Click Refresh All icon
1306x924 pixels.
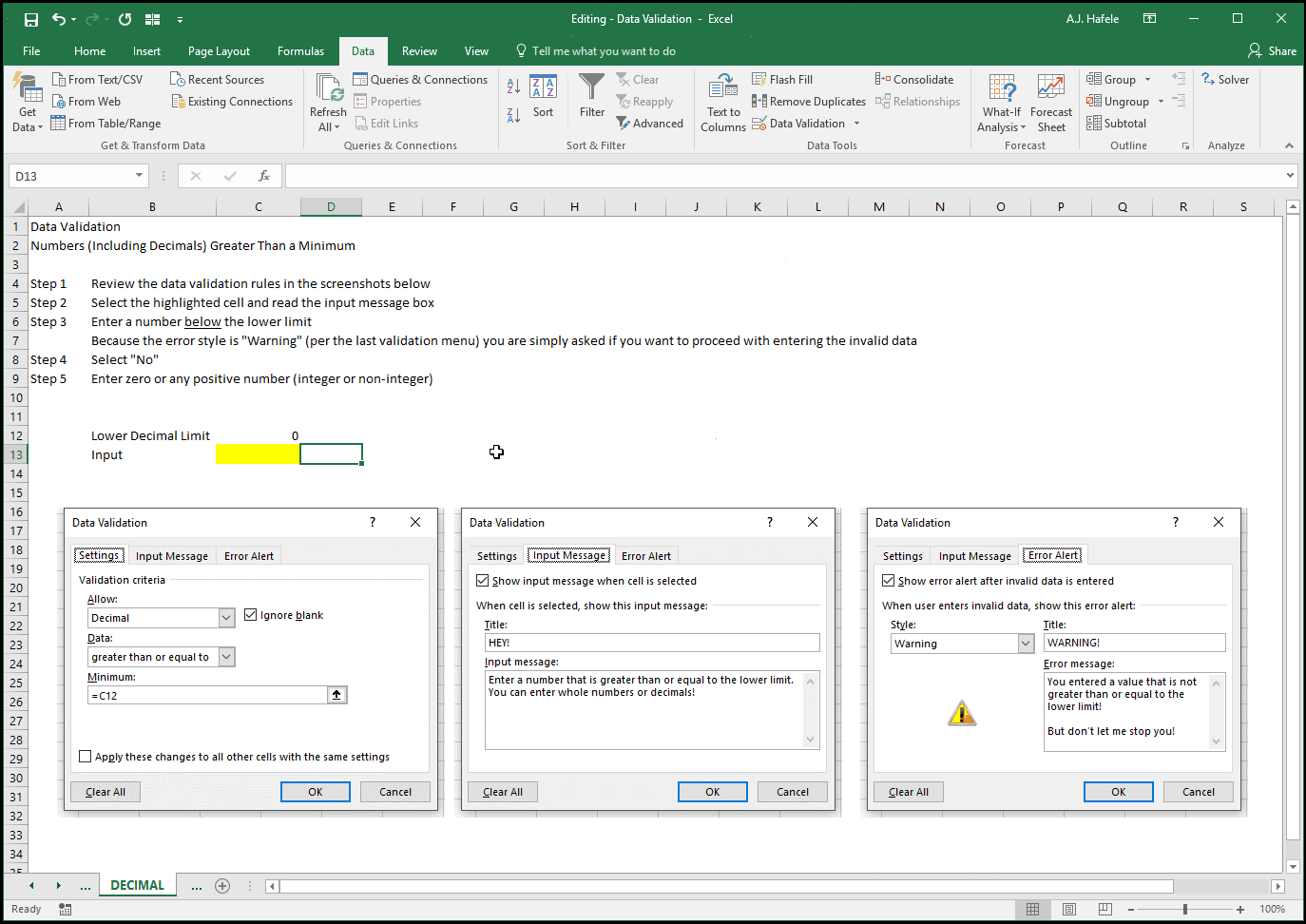click(x=329, y=103)
